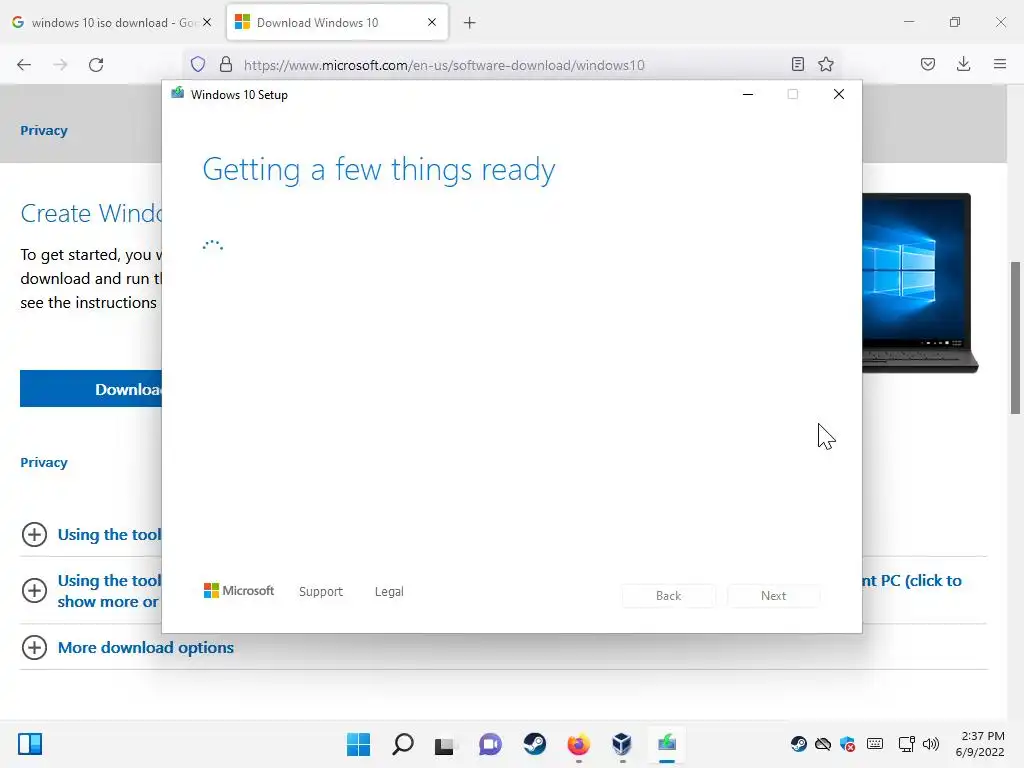Open taskbar Search magnifier

[x=402, y=744]
